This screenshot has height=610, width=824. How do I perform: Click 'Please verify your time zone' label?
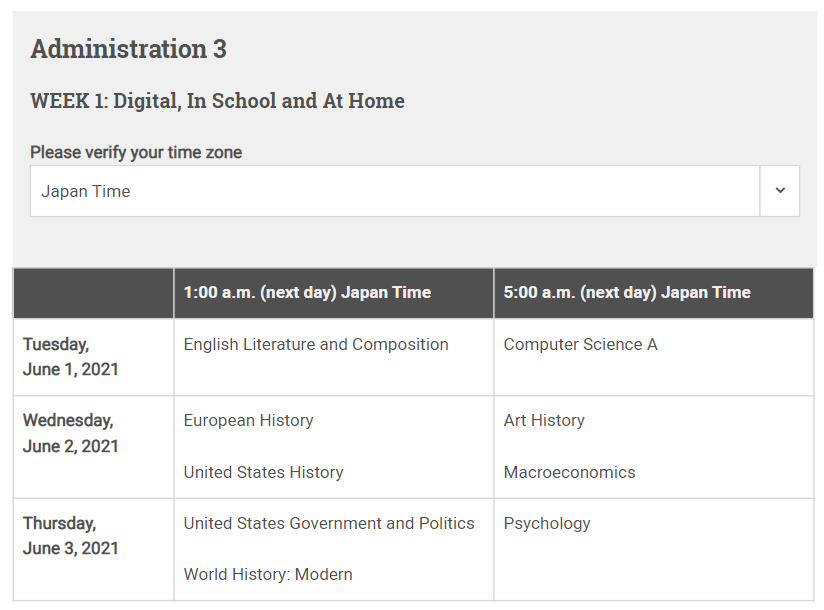(136, 152)
